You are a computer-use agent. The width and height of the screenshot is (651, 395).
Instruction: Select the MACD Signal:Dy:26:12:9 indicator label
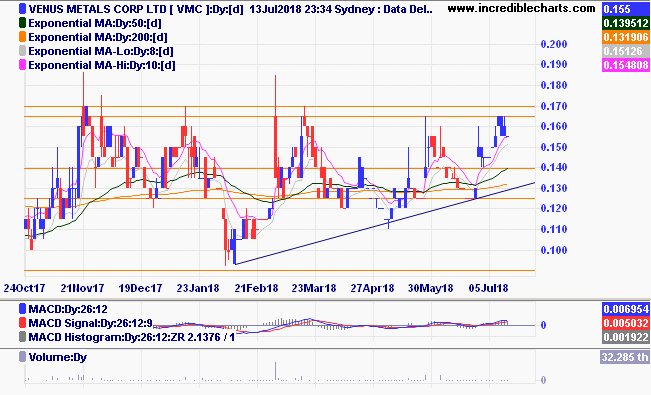[x=90, y=323]
